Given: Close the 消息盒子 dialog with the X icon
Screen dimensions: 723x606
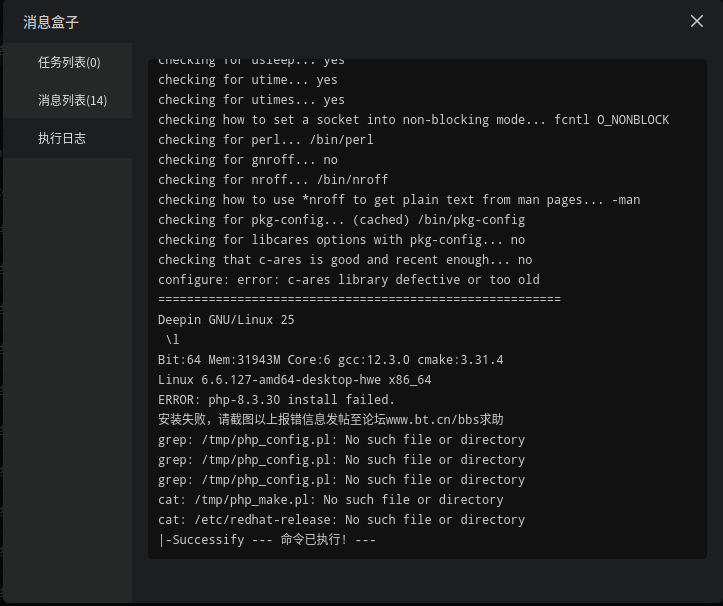Looking at the screenshot, I should [697, 21].
